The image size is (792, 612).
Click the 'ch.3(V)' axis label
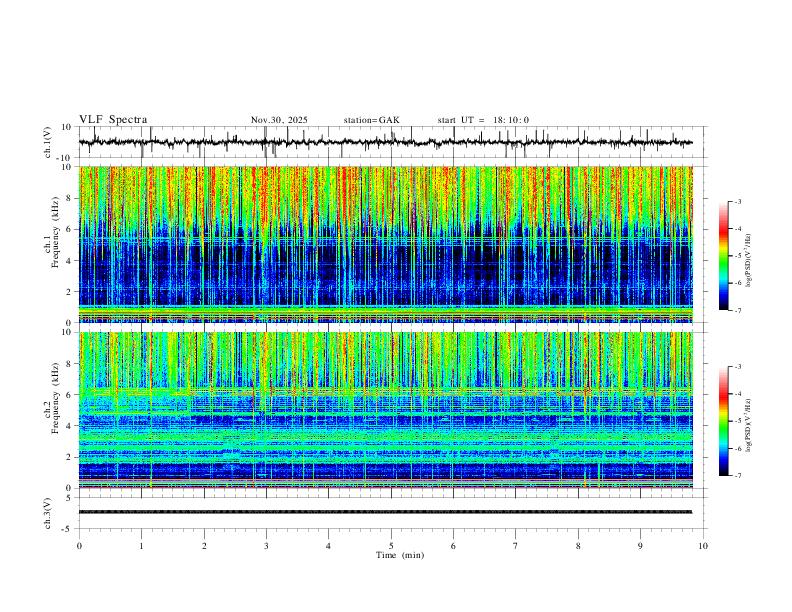[48, 513]
